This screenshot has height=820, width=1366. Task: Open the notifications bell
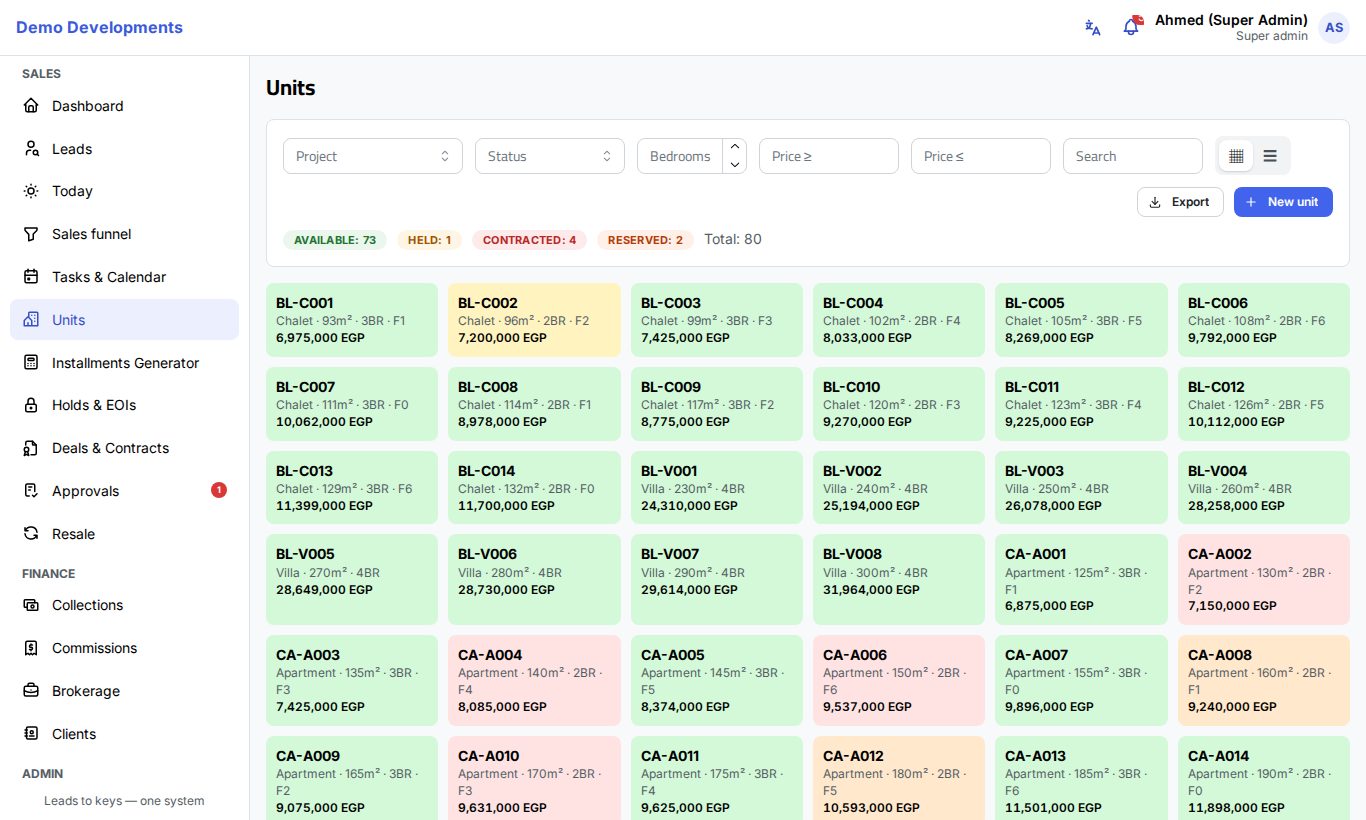pos(1131,27)
